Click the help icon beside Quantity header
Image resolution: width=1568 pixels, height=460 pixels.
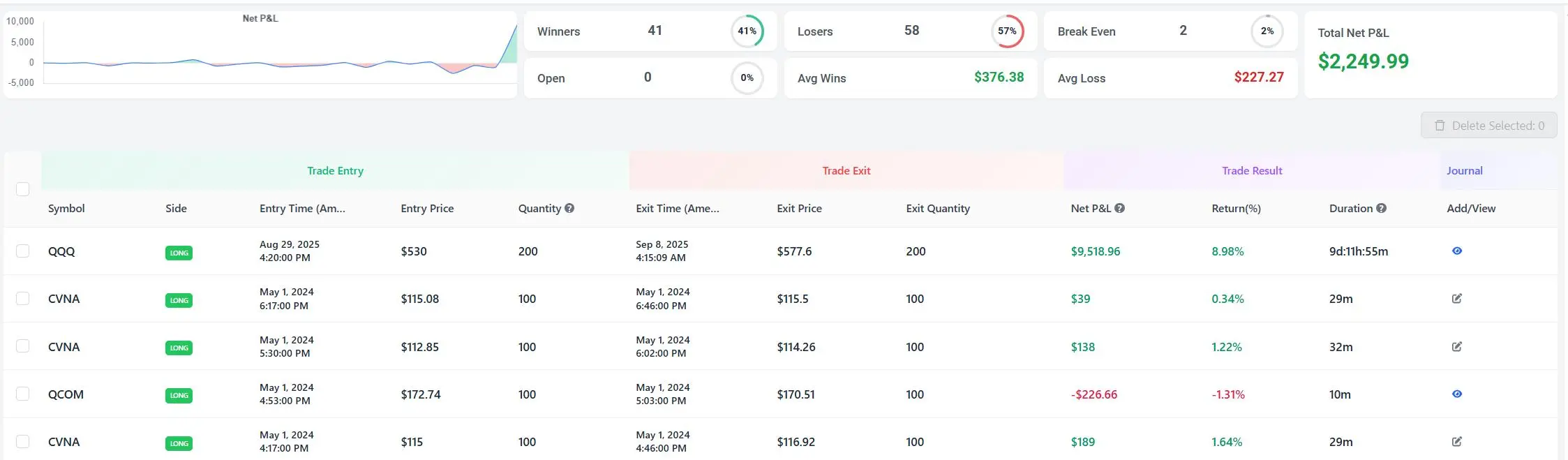pos(570,208)
